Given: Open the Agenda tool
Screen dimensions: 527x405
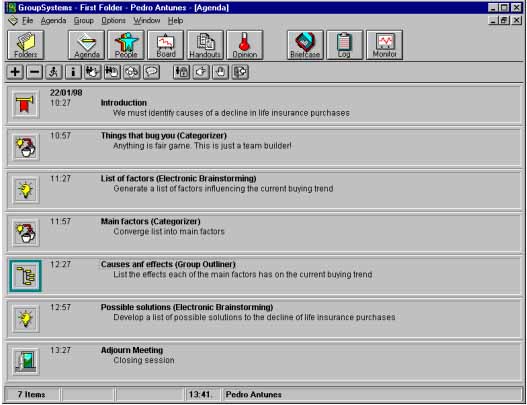Looking at the screenshot, I should click(x=87, y=45).
